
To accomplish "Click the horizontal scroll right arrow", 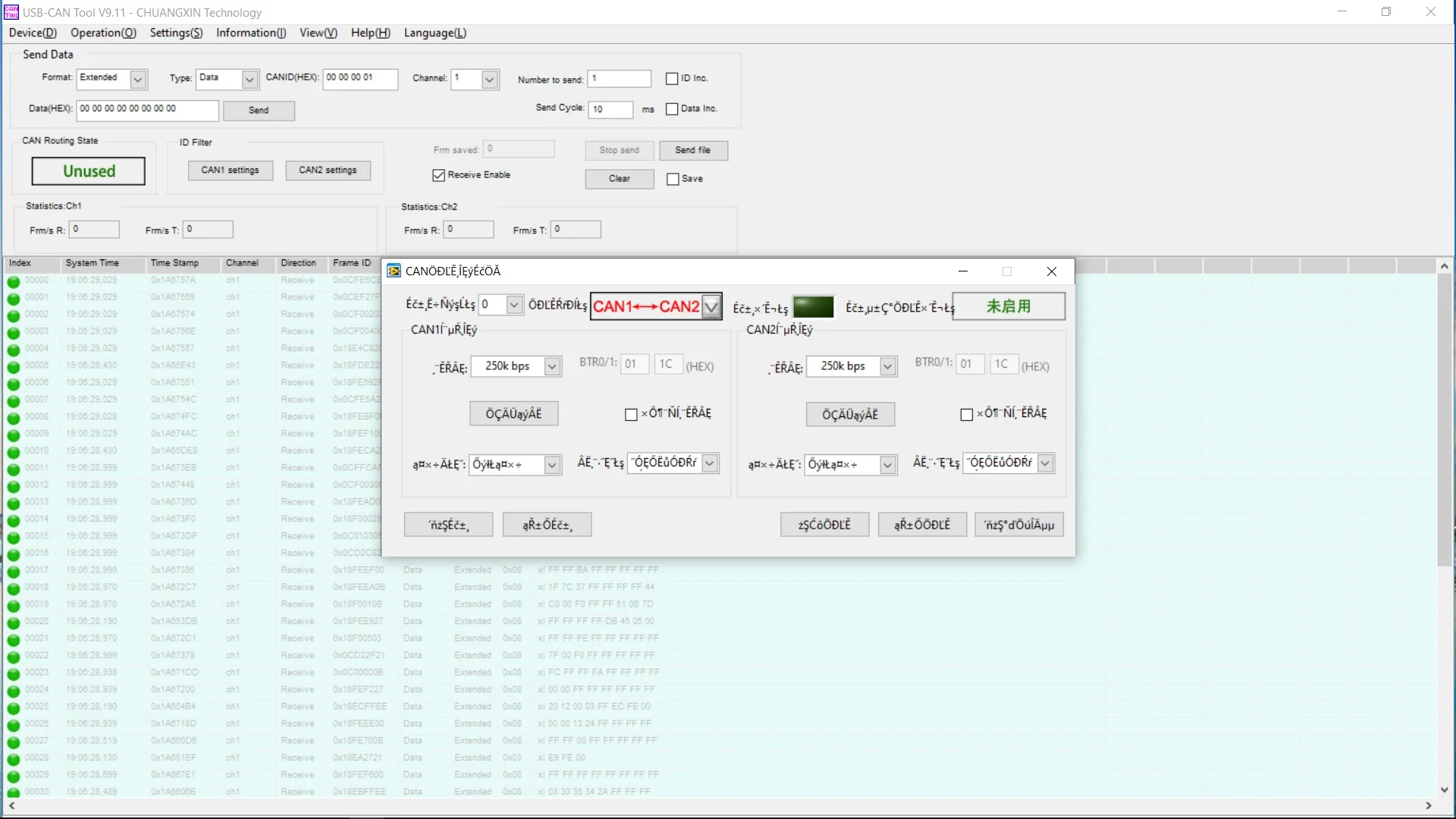I will (x=1429, y=806).
